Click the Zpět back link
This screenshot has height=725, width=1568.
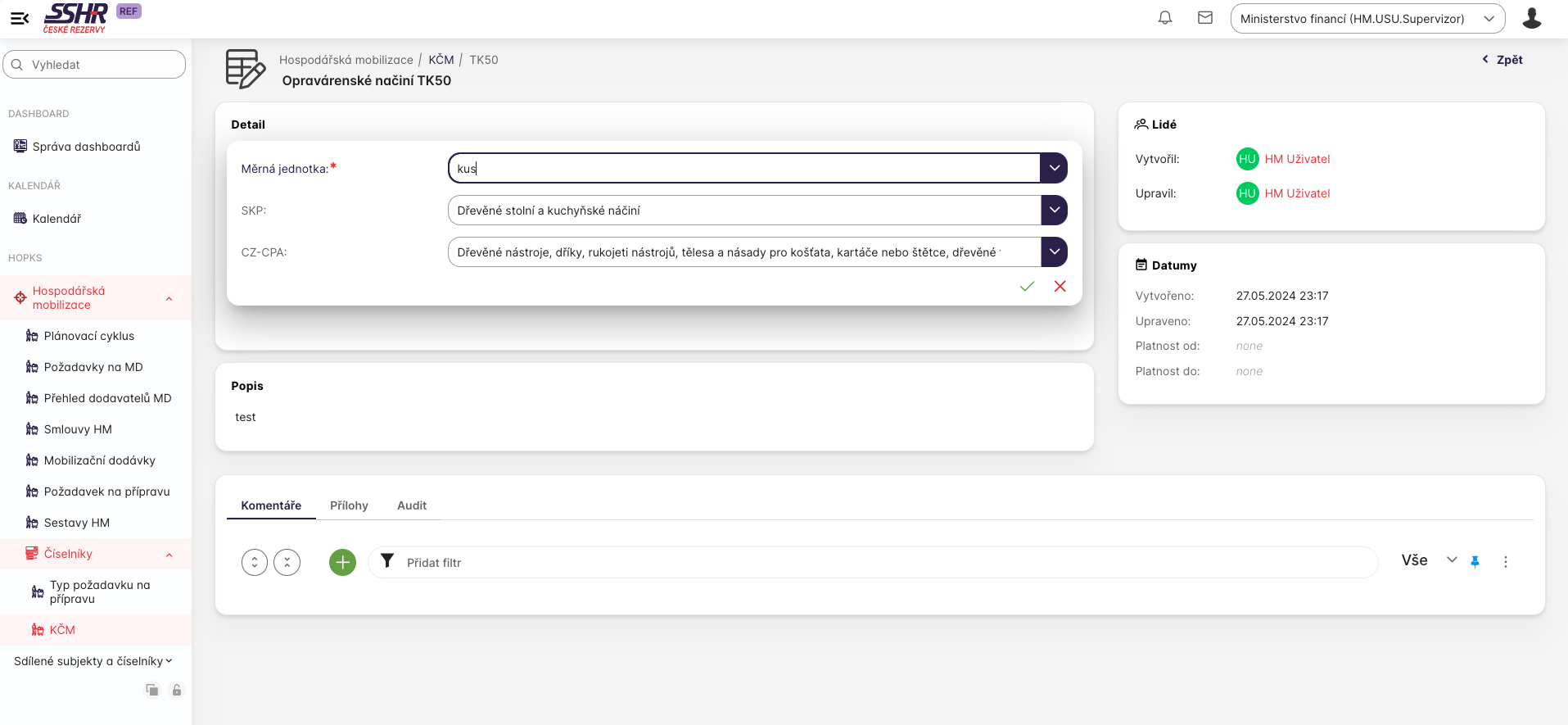[x=1502, y=60]
